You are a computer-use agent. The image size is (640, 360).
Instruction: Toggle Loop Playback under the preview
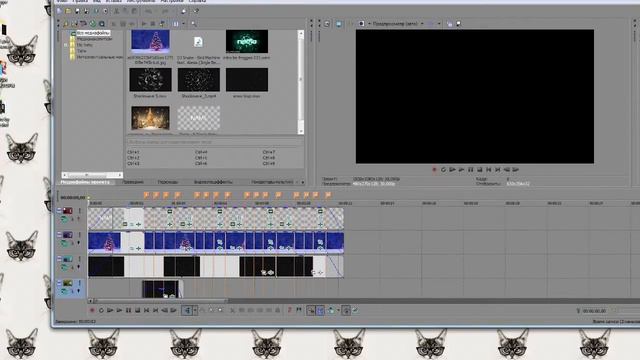[443, 169]
